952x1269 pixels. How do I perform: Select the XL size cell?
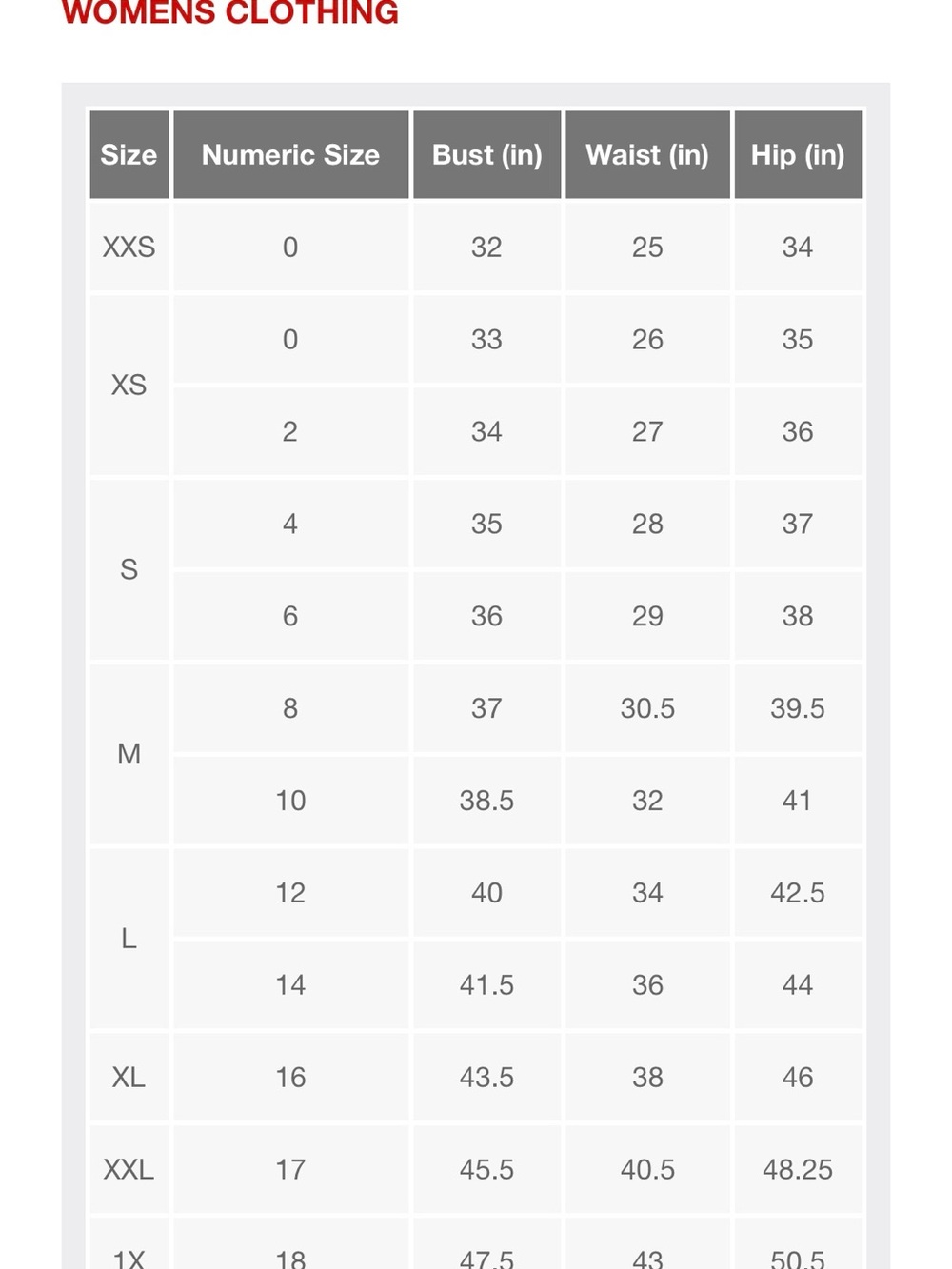click(x=129, y=1077)
